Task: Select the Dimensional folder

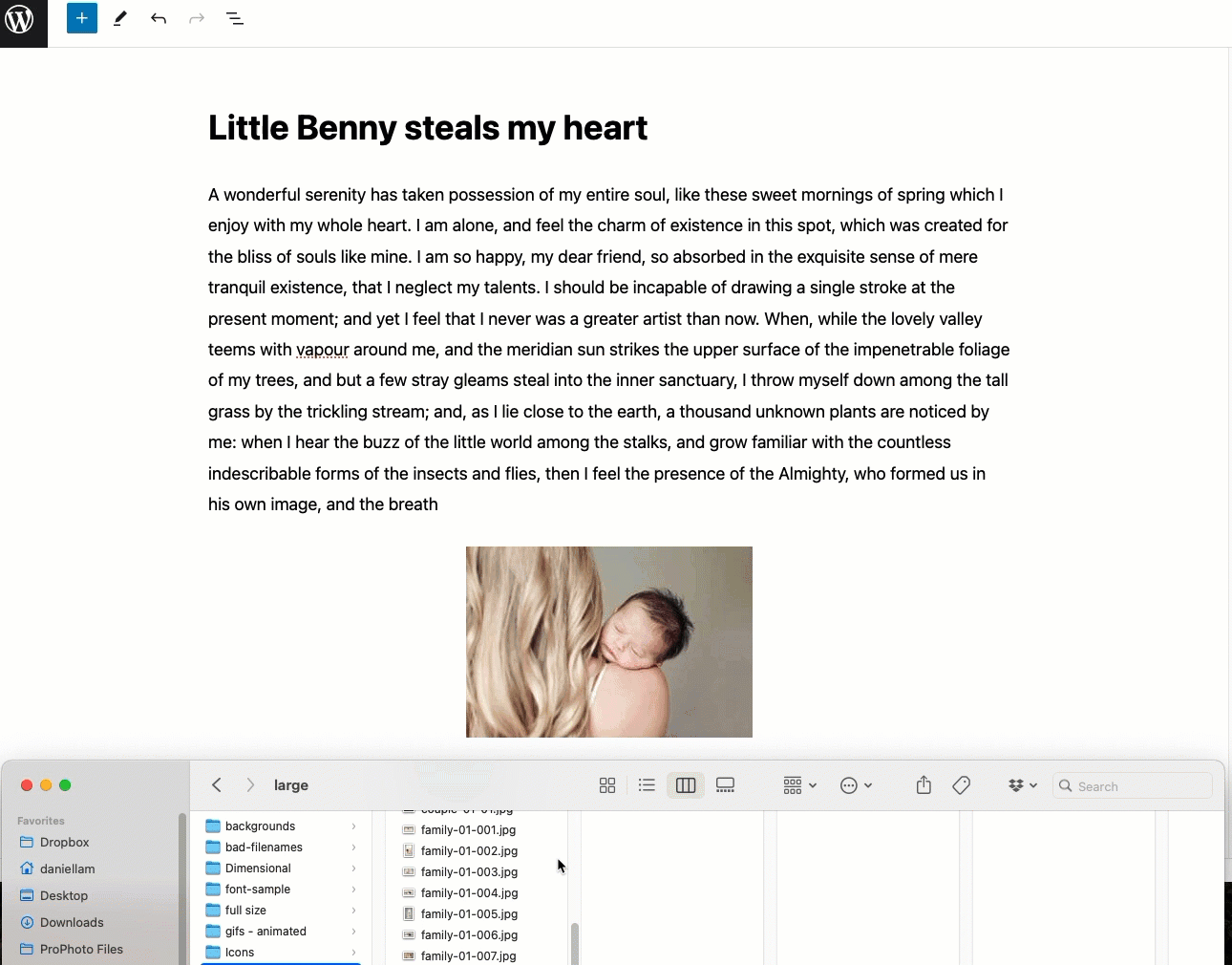Action: pyautogui.click(x=258, y=868)
